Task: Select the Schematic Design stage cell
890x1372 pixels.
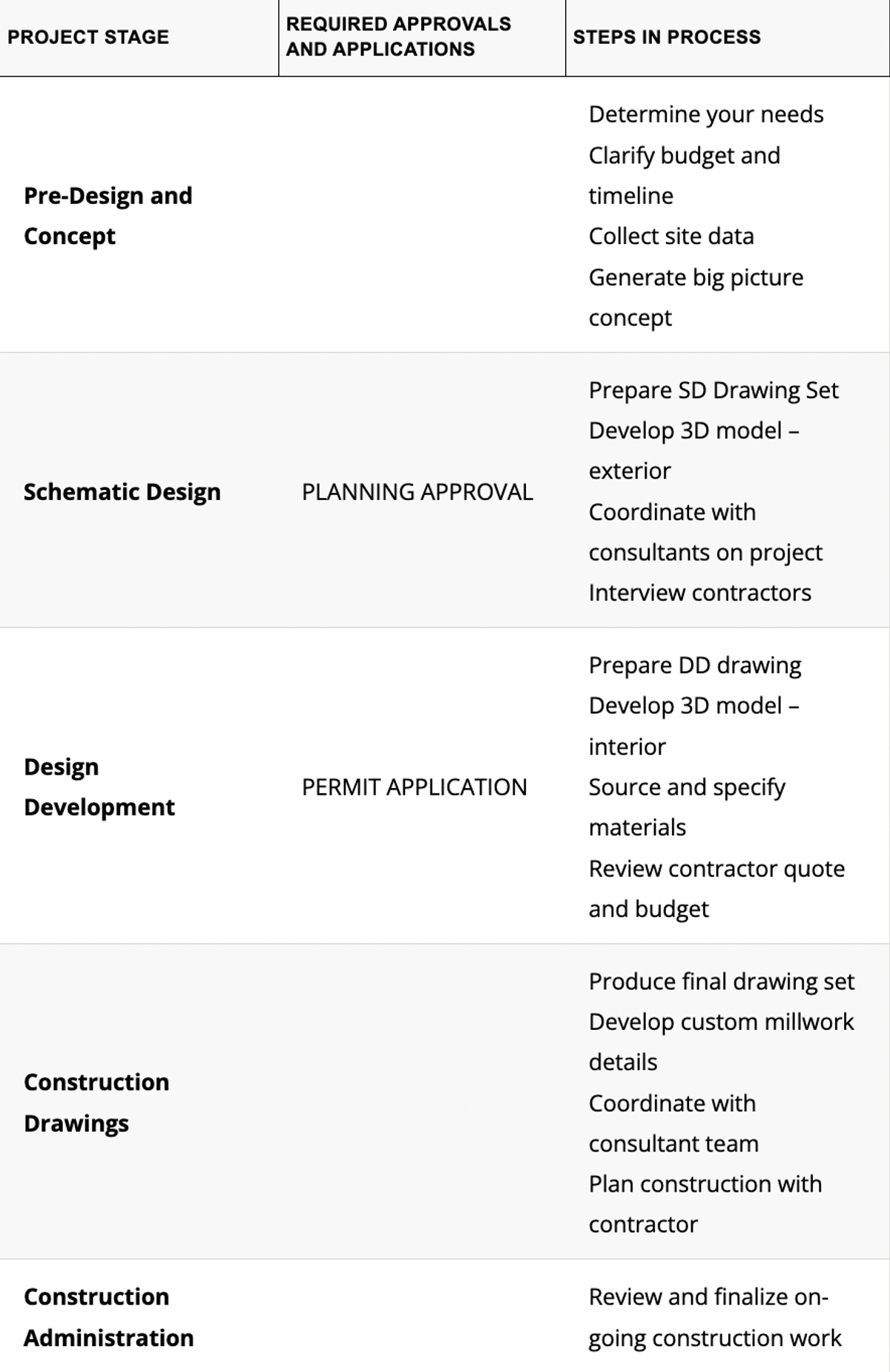Action: point(122,492)
